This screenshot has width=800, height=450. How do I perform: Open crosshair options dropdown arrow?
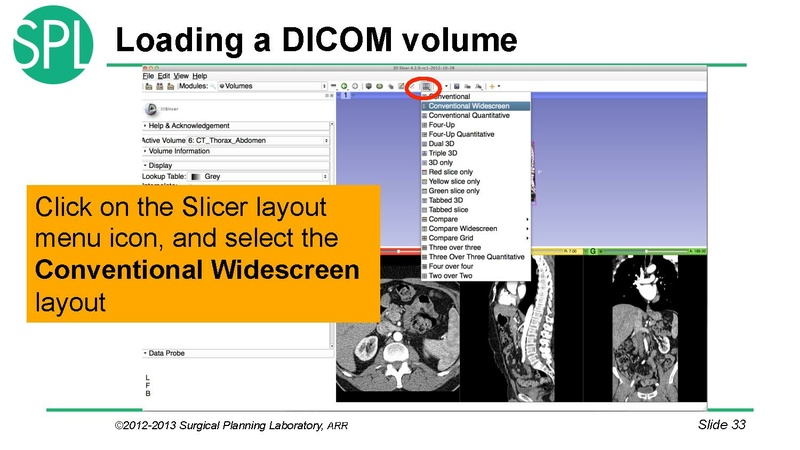coord(499,86)
